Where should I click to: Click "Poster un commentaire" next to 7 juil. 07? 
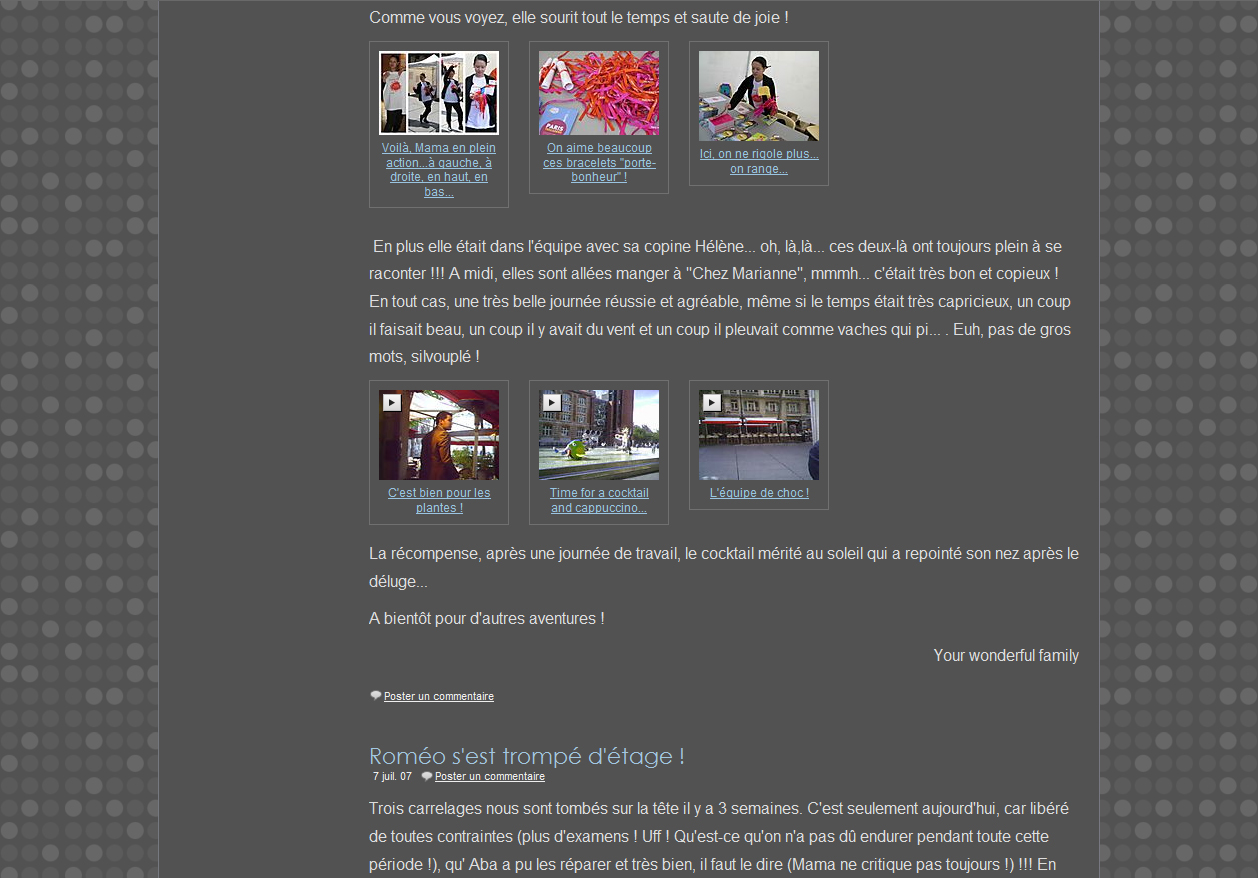click(489, 776)
